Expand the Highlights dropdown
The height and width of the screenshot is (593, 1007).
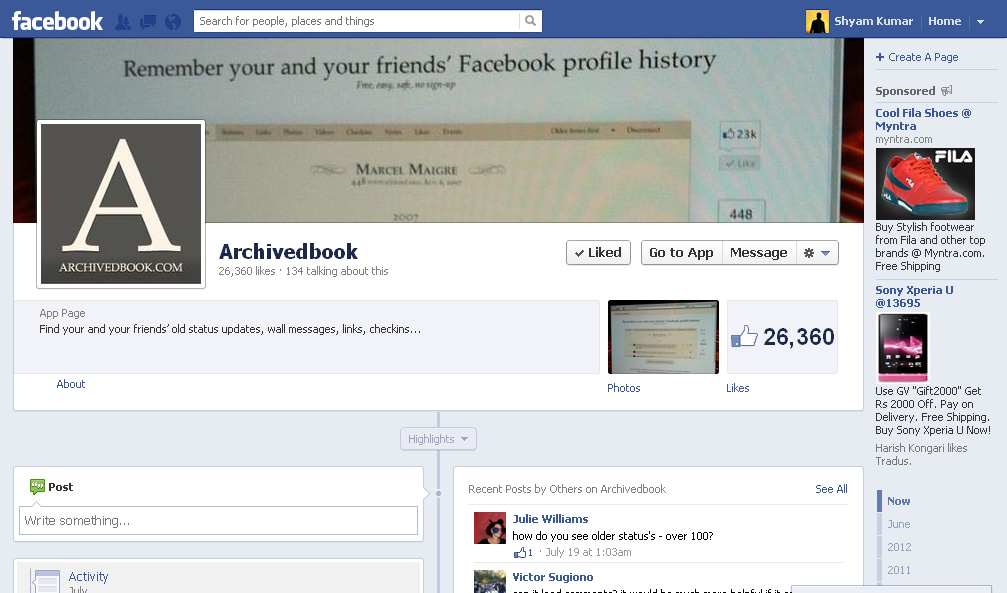[x=437, y=438]
